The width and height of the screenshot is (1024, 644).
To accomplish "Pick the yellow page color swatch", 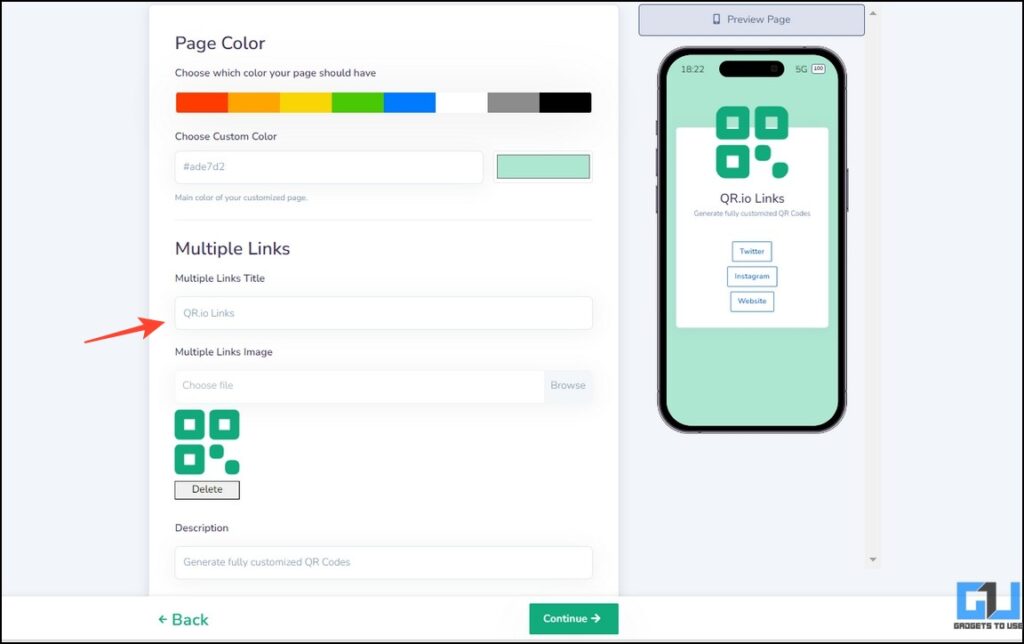I will [306, 103].
